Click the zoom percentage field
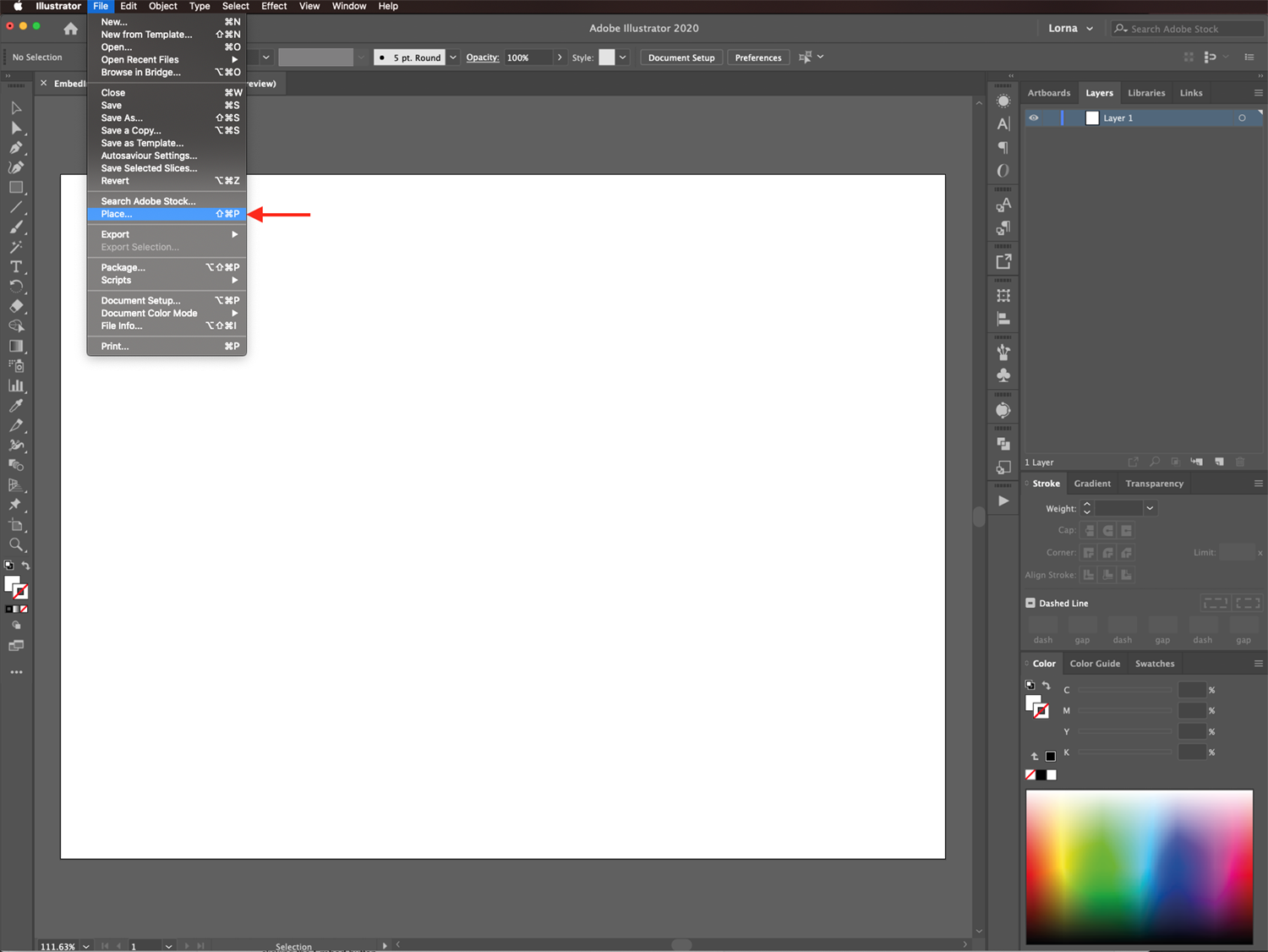The height and width of the screenshot is (952, 1268). click(x=59, y=946)
